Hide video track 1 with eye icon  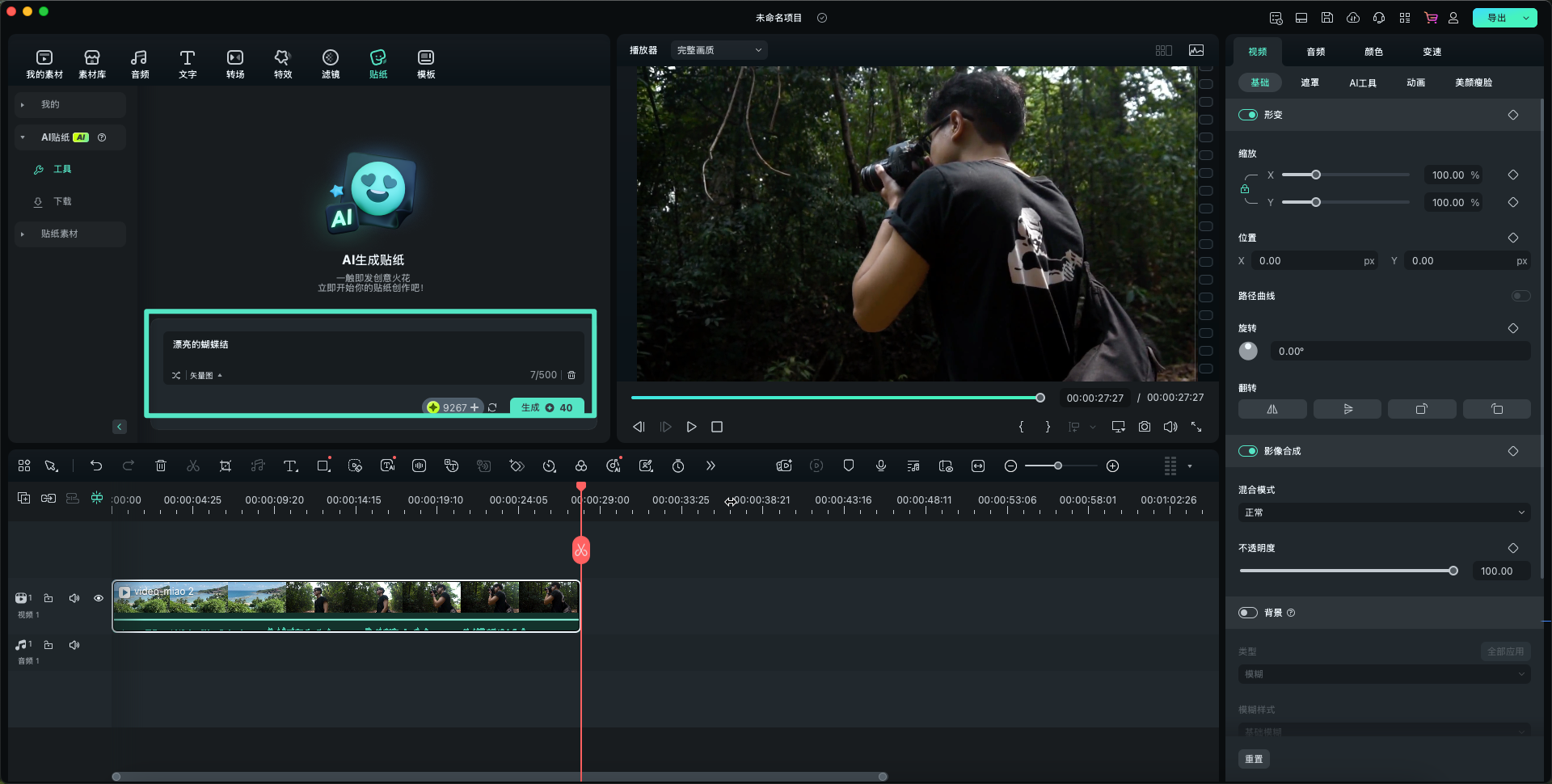(x=99, y=598)
